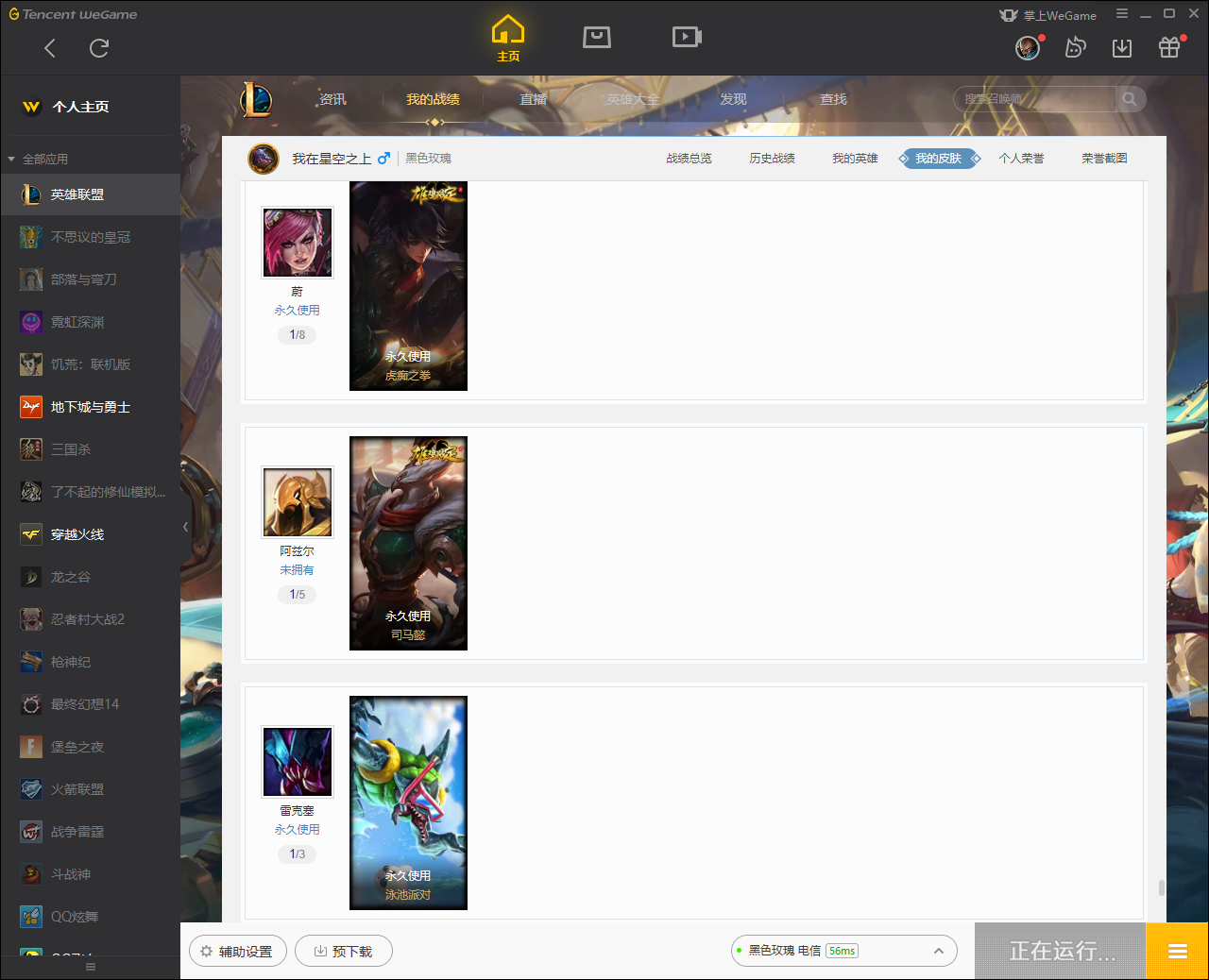Open the video icon in the top bar
Image resolution: width=1209 pixels, height=980 pixels.
click(687, 37)
